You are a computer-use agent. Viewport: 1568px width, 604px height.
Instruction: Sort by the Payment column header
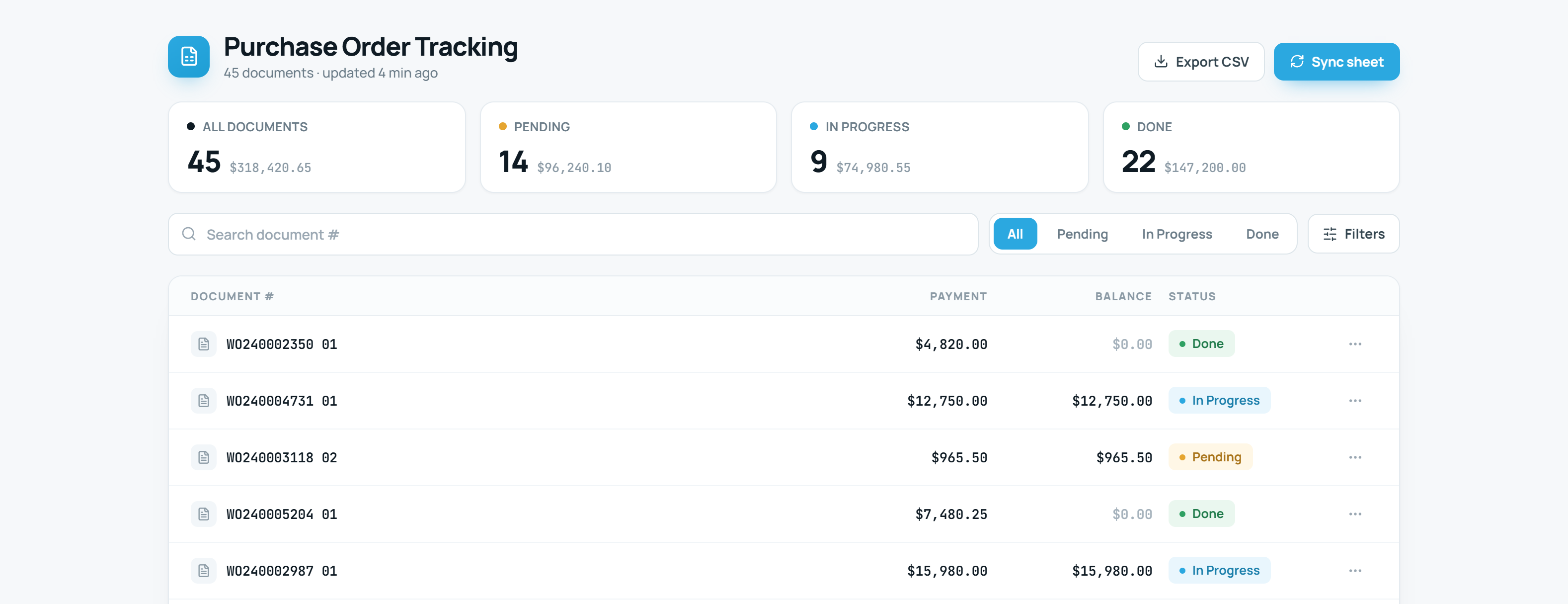958,296
